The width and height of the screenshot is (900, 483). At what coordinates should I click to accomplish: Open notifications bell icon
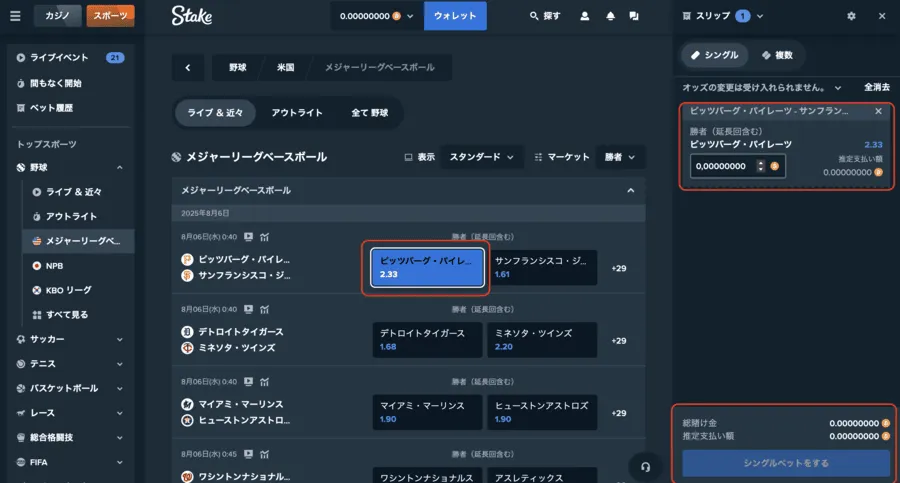(610, 16)
